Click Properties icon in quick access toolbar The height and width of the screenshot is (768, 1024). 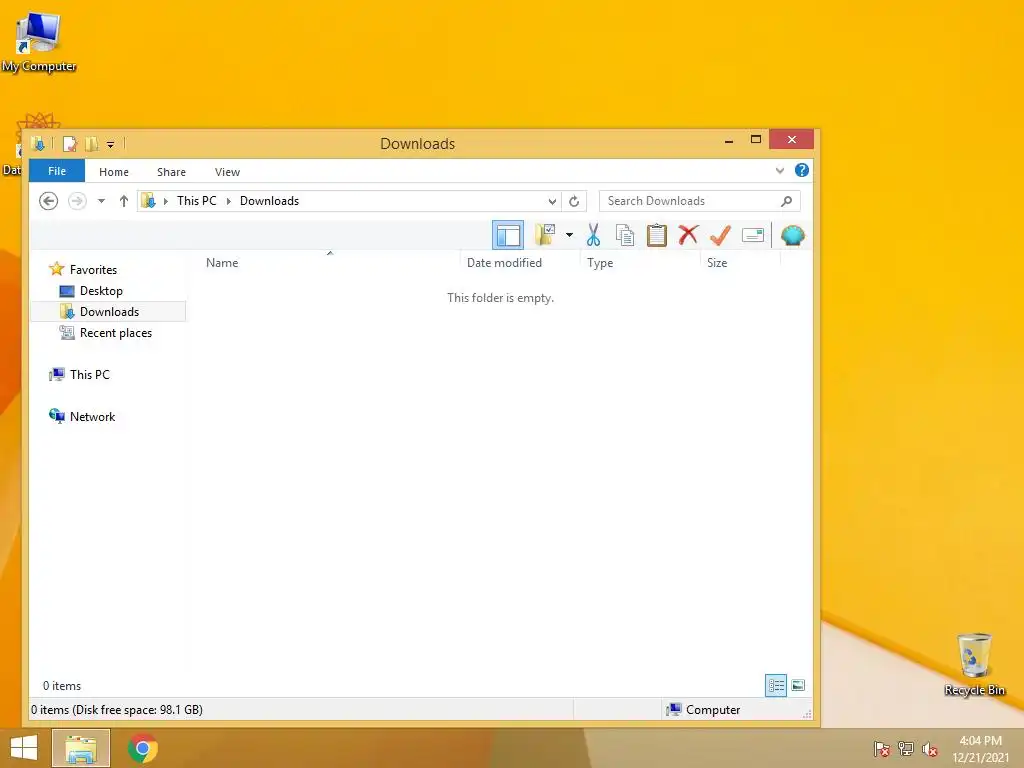click(70, 144)
